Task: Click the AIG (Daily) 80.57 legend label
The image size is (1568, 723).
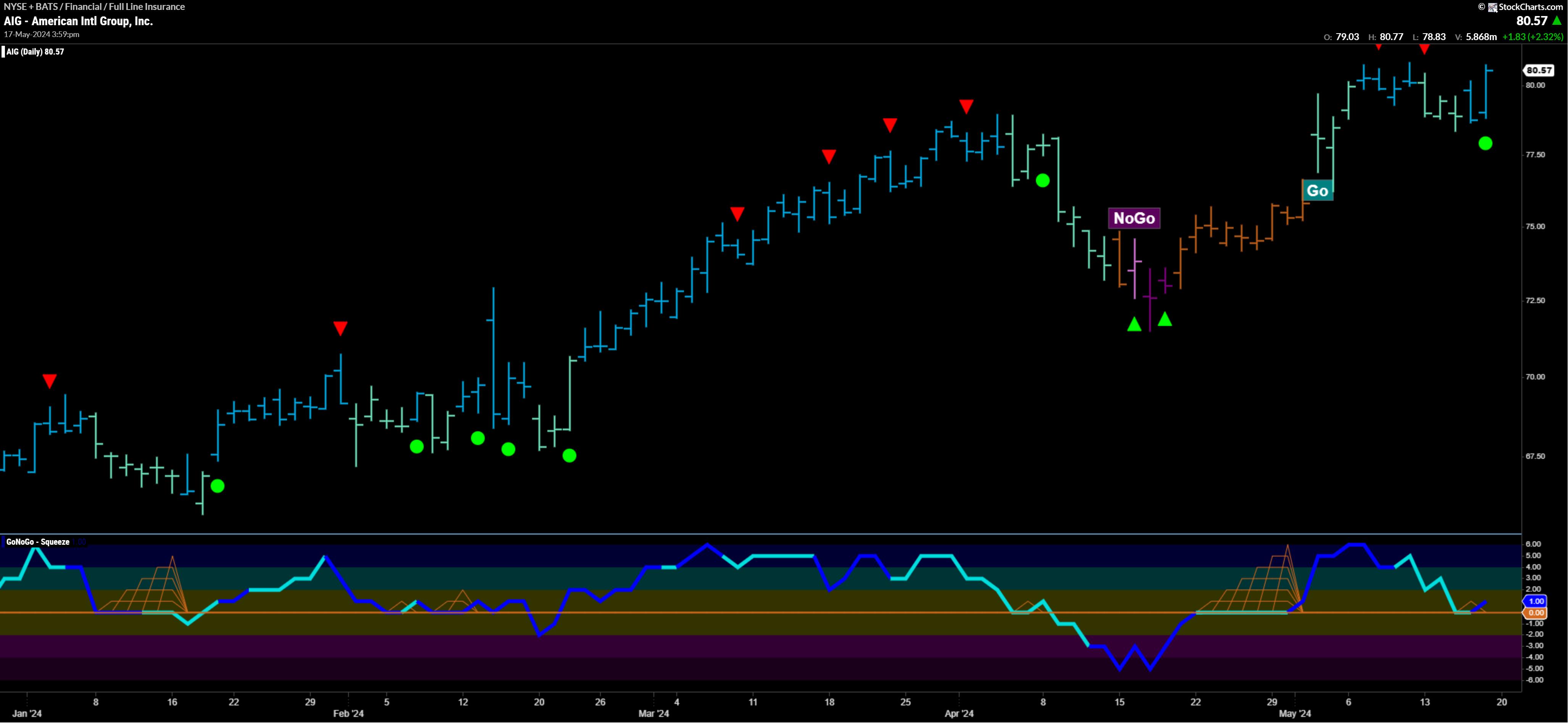Action: pyautogui.click(x=35, y=52)
